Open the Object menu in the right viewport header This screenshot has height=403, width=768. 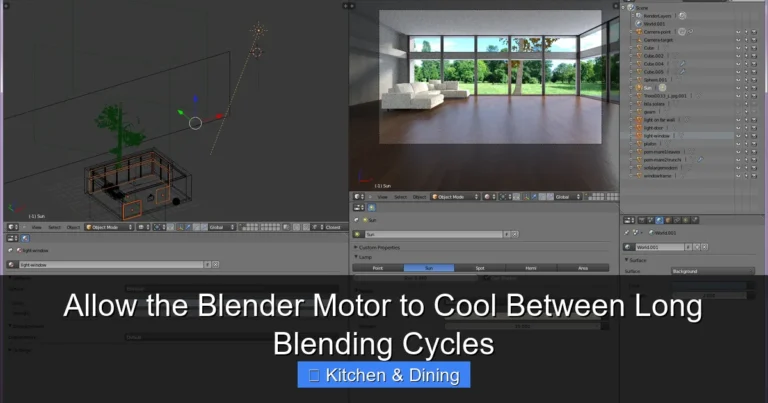(419, 197)
